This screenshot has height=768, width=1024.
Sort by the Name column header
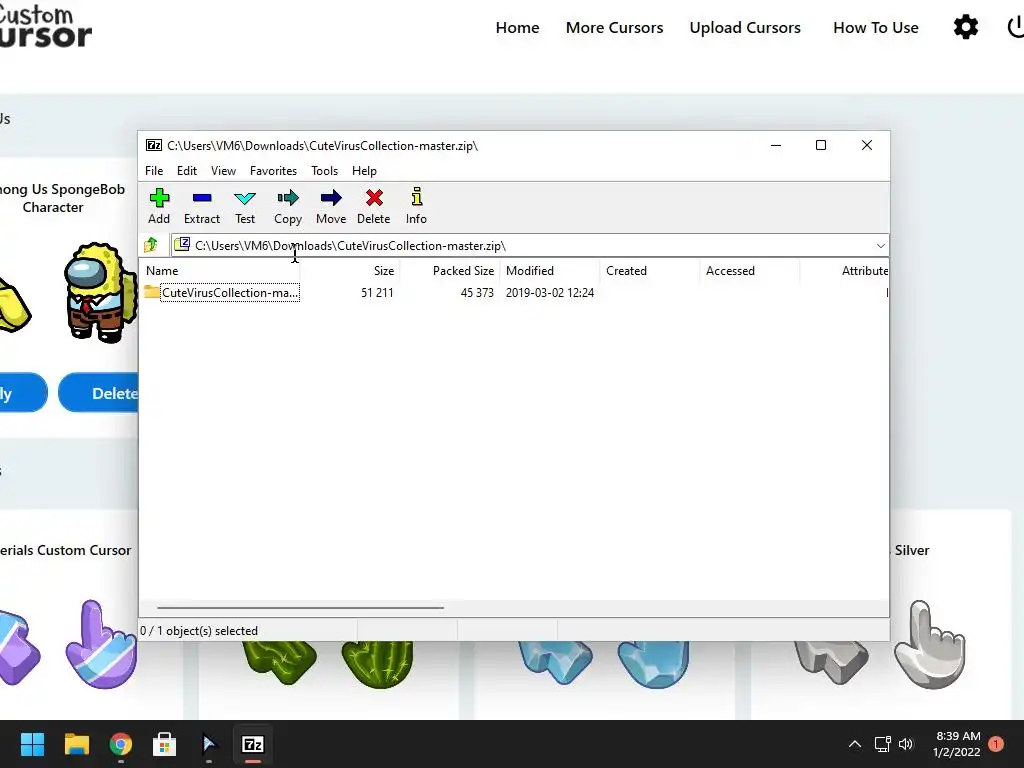click(219, 270)
